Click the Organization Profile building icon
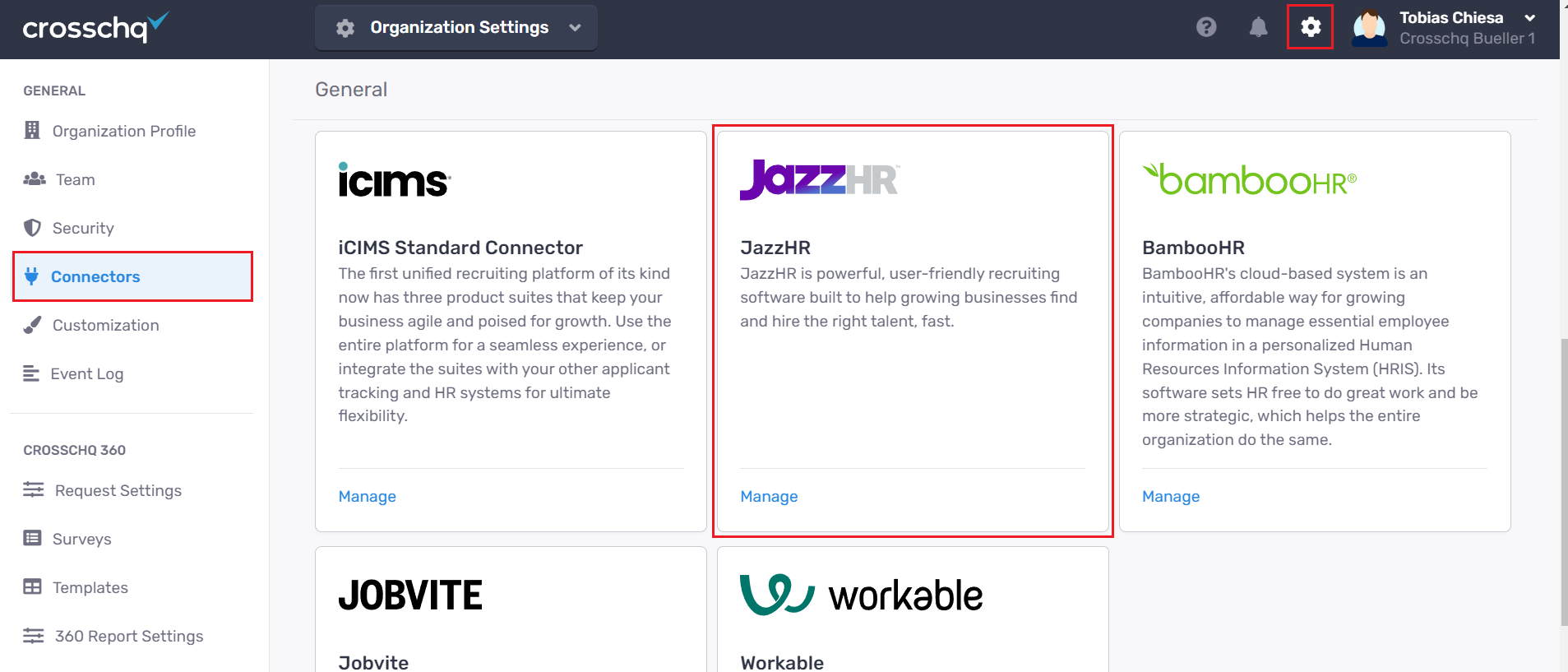Image resolution: width=1568 pixels, height=672 pixels. click(32, 130)
